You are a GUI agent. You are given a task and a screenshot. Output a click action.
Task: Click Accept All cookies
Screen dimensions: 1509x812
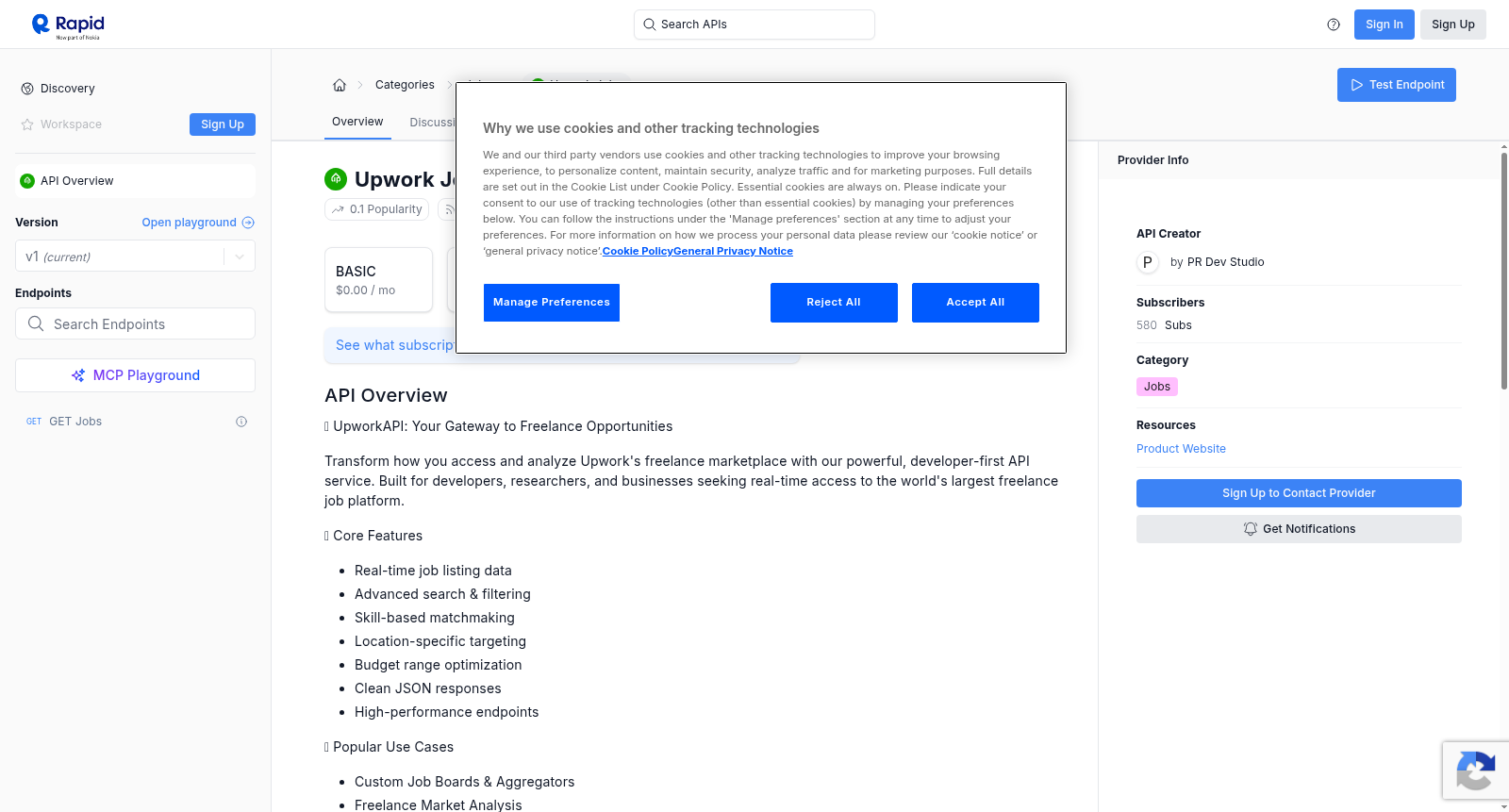975,303
